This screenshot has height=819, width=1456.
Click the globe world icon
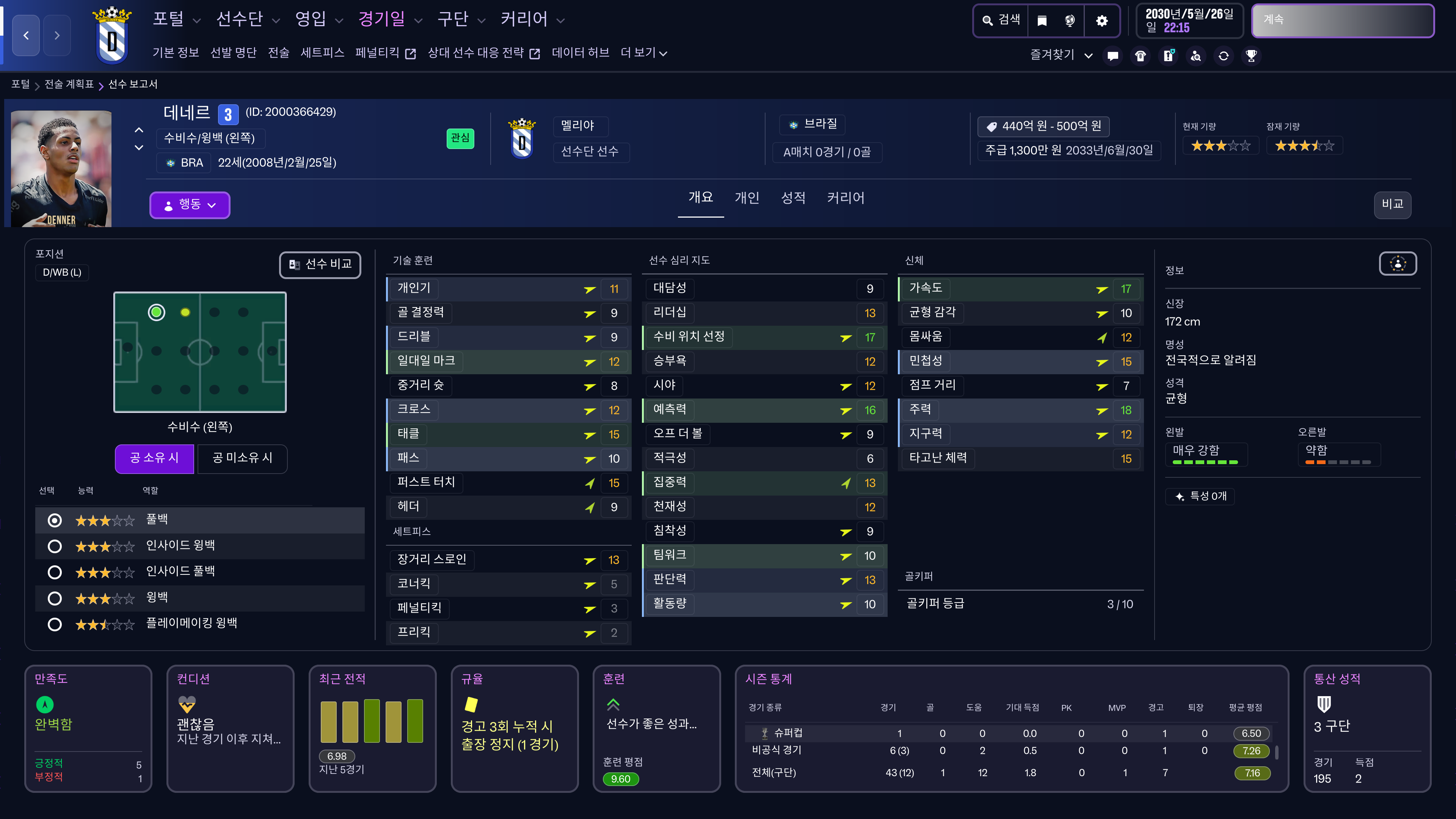tap(1070, 21)
